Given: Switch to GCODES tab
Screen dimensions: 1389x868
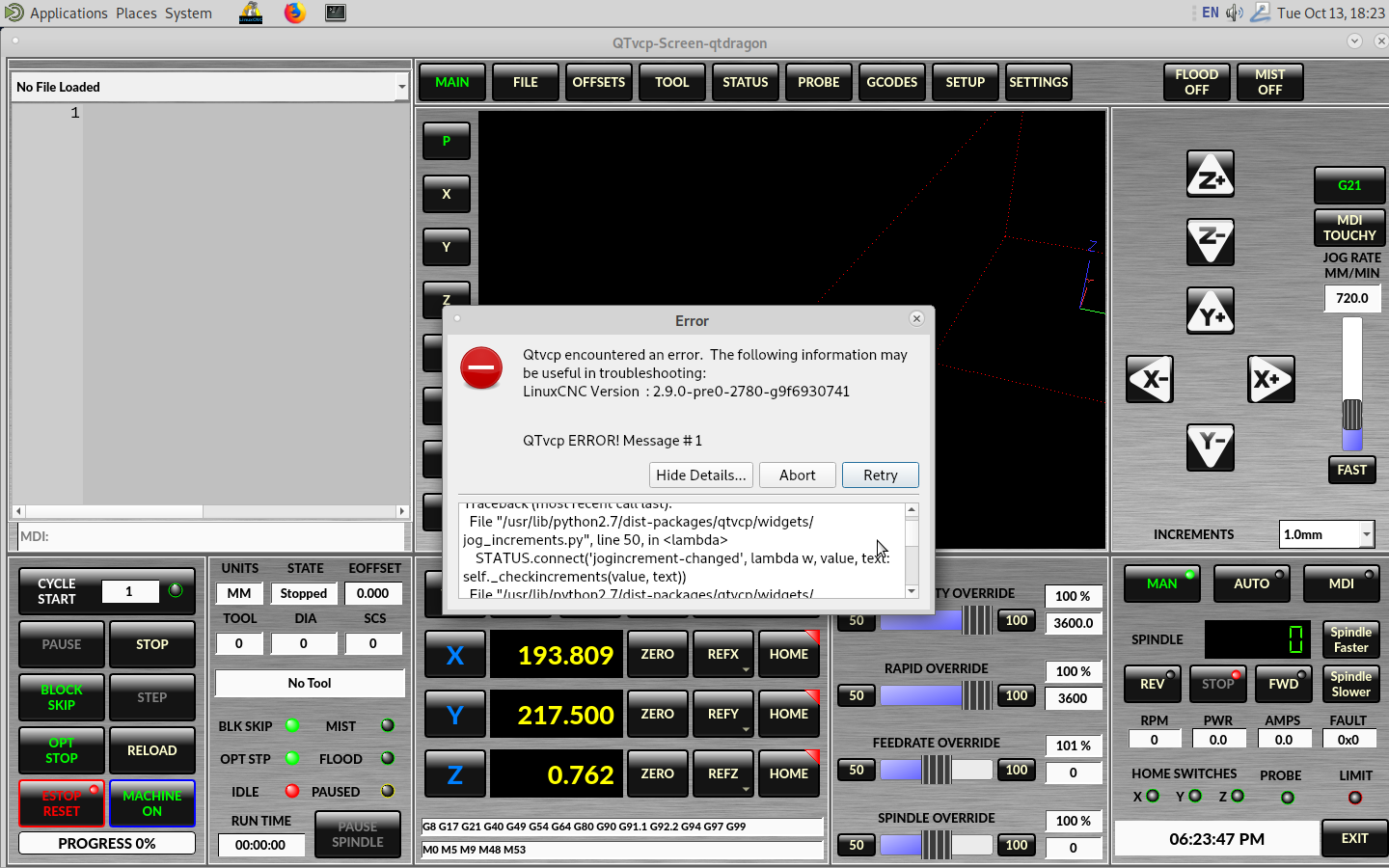Looking at the screenshot, I should [892, 82].
